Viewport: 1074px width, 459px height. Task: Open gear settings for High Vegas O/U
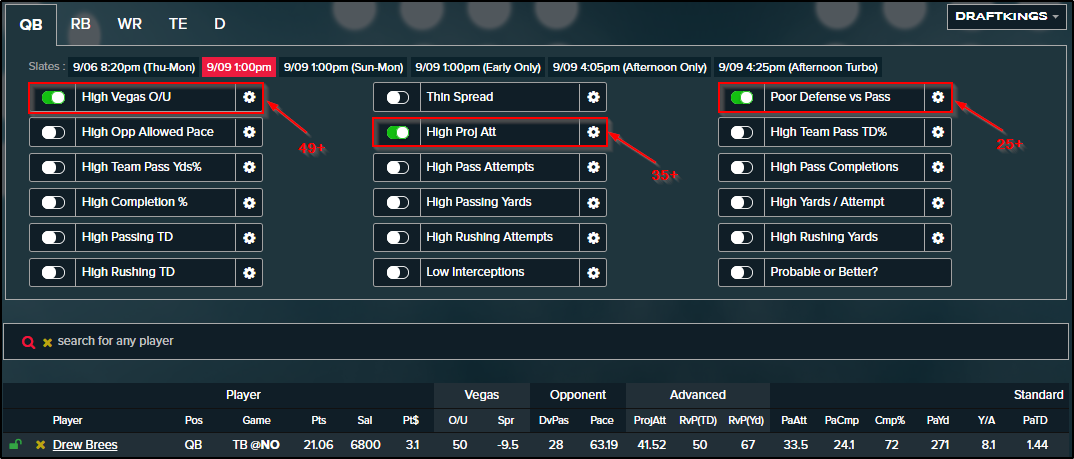point(249,97)
